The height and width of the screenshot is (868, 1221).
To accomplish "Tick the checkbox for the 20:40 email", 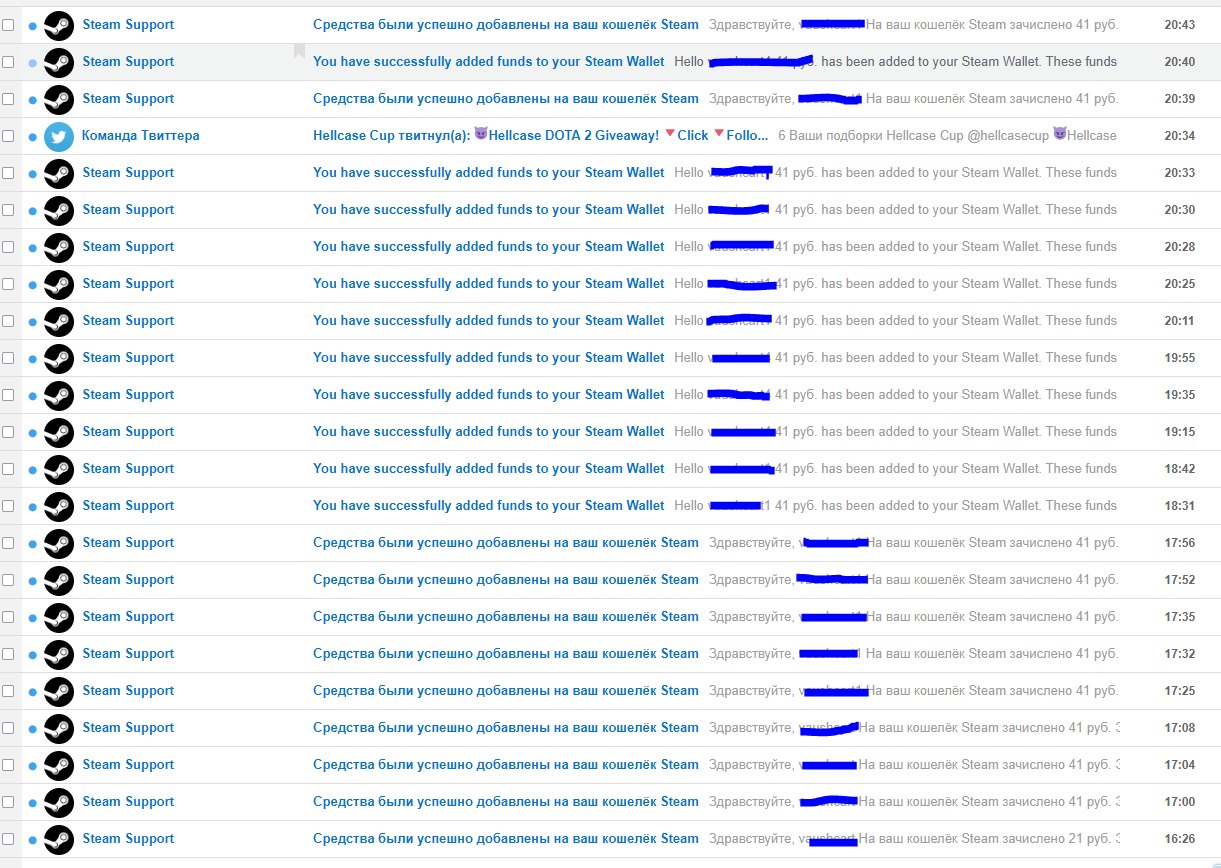I will 8,62.
